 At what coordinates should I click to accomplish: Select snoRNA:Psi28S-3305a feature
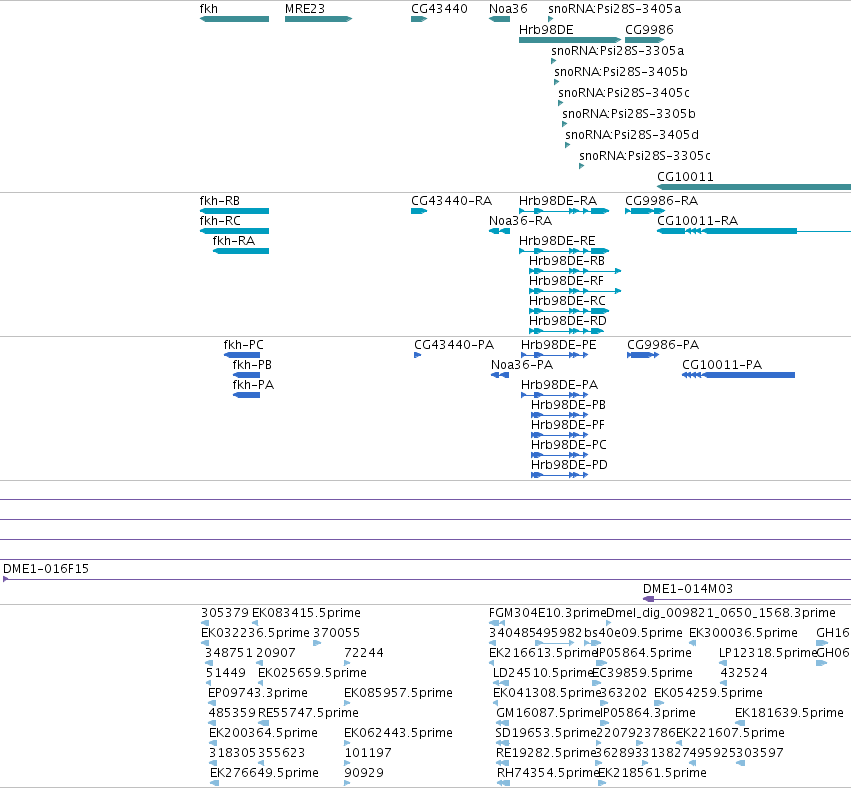[554, 61]
